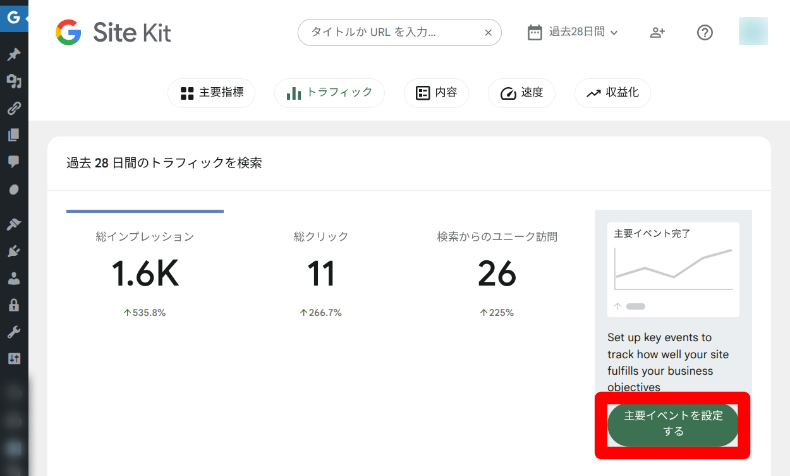Select the 総クリック metric
The height and width of the screenshot is (476, 790).
[321, 272]
